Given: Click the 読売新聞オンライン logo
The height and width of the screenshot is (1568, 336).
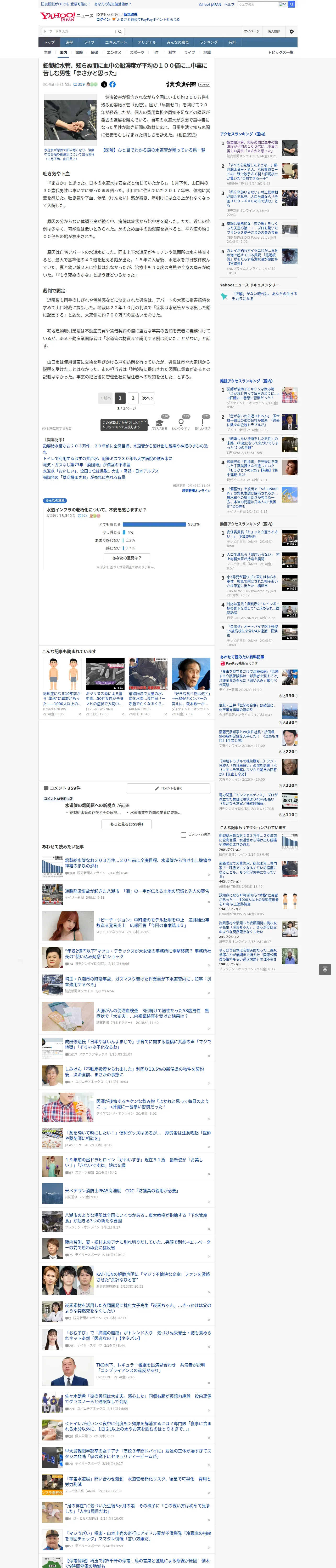Looking at the screenshot, I should (188, 85).
